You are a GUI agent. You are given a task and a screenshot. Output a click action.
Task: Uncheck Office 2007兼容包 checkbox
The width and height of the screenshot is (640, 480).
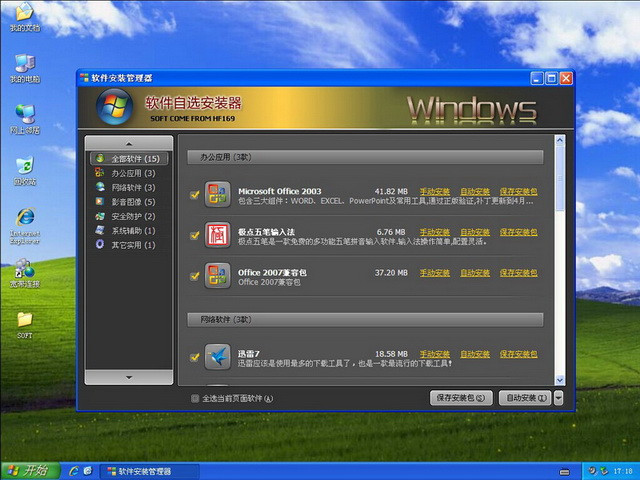[195, 276]
